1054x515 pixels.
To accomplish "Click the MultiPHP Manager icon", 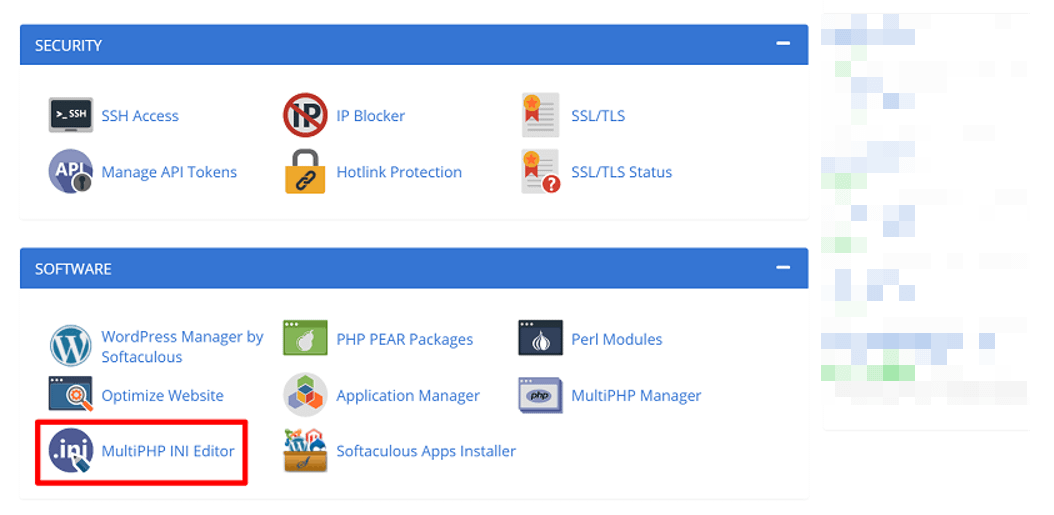I will pos(540,395).
